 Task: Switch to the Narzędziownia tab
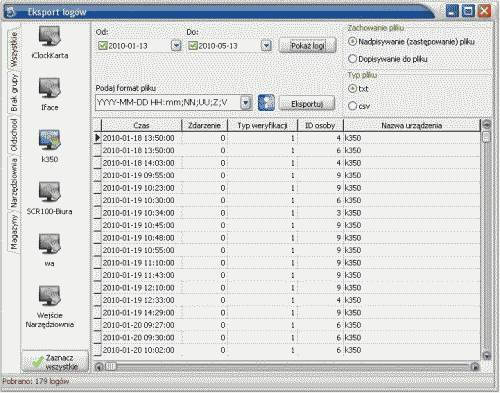[x=14, y=183]
